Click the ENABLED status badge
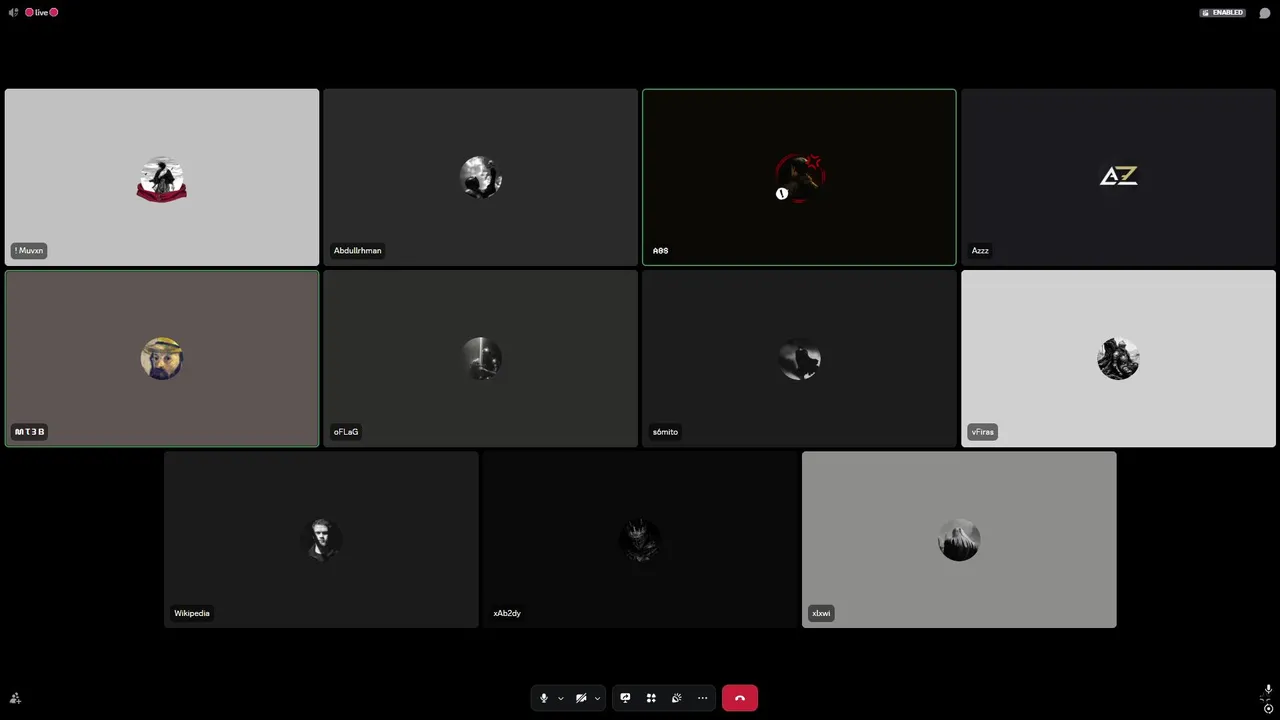Screen dimensions: 1280x720 [1222, 13]
